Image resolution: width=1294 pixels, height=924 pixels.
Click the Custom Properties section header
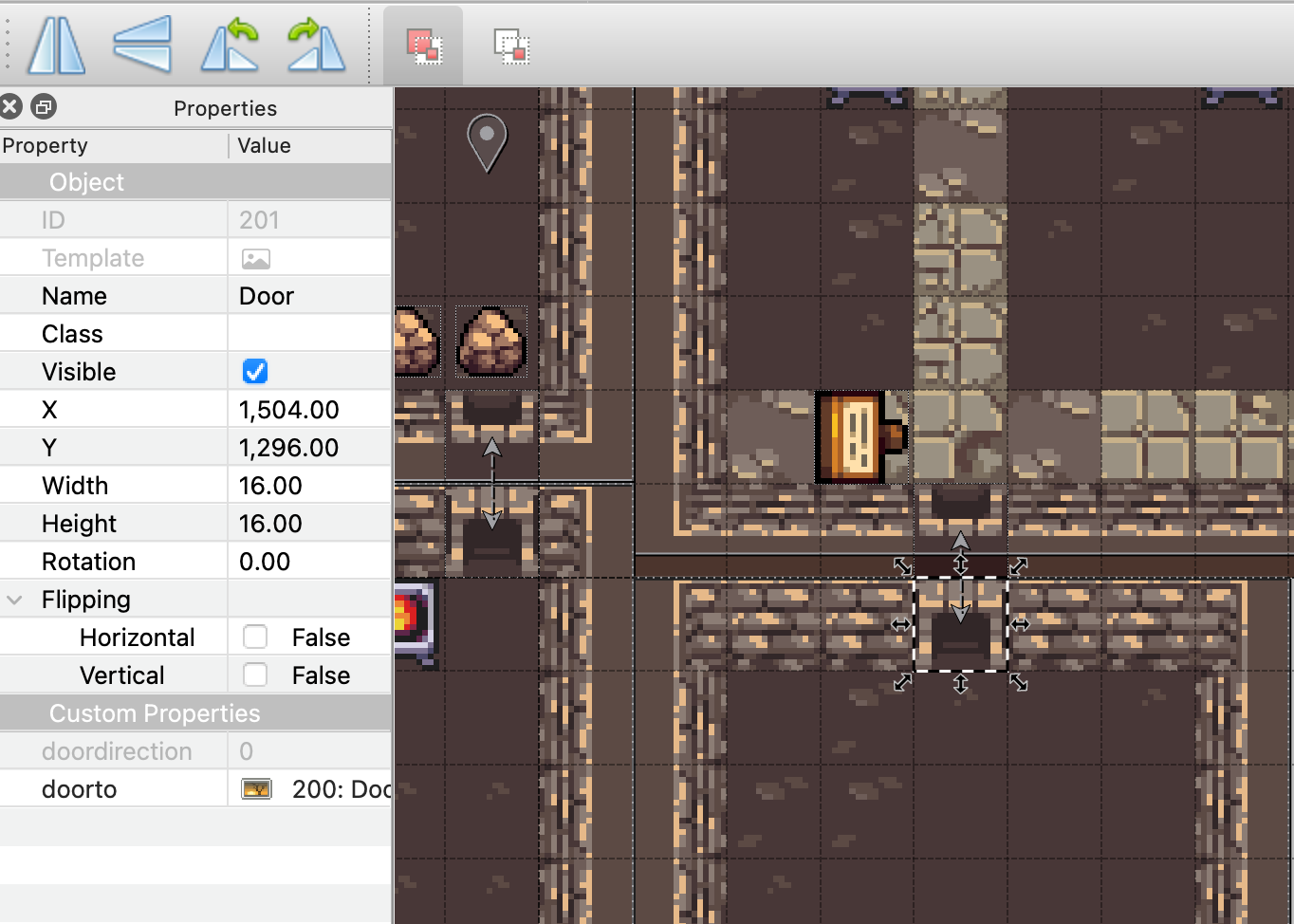(x=155, y=713)
